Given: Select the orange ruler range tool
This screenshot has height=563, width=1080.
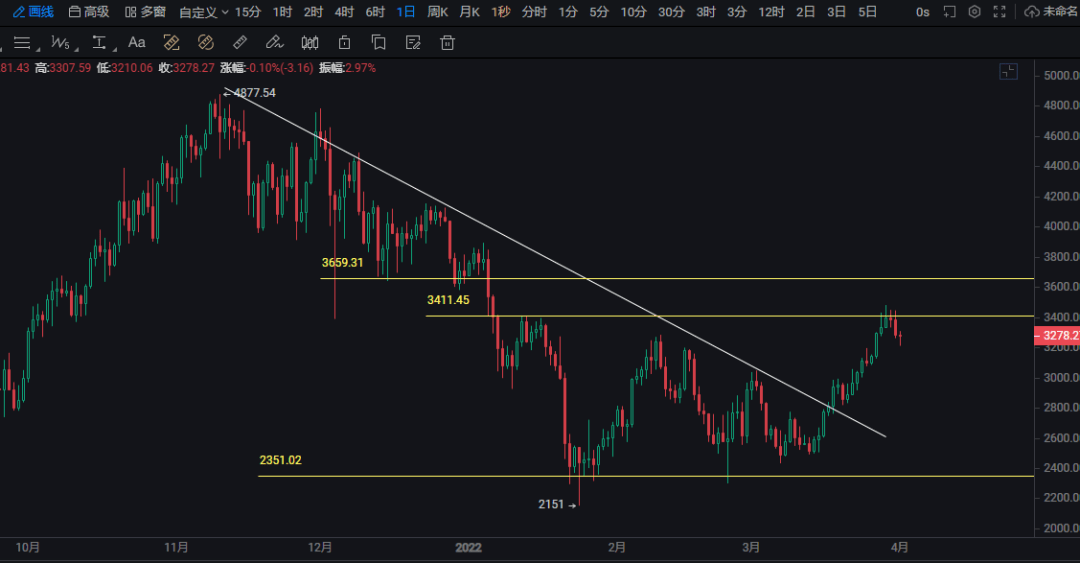Looking at the screenshot, I should pos(172,43).
